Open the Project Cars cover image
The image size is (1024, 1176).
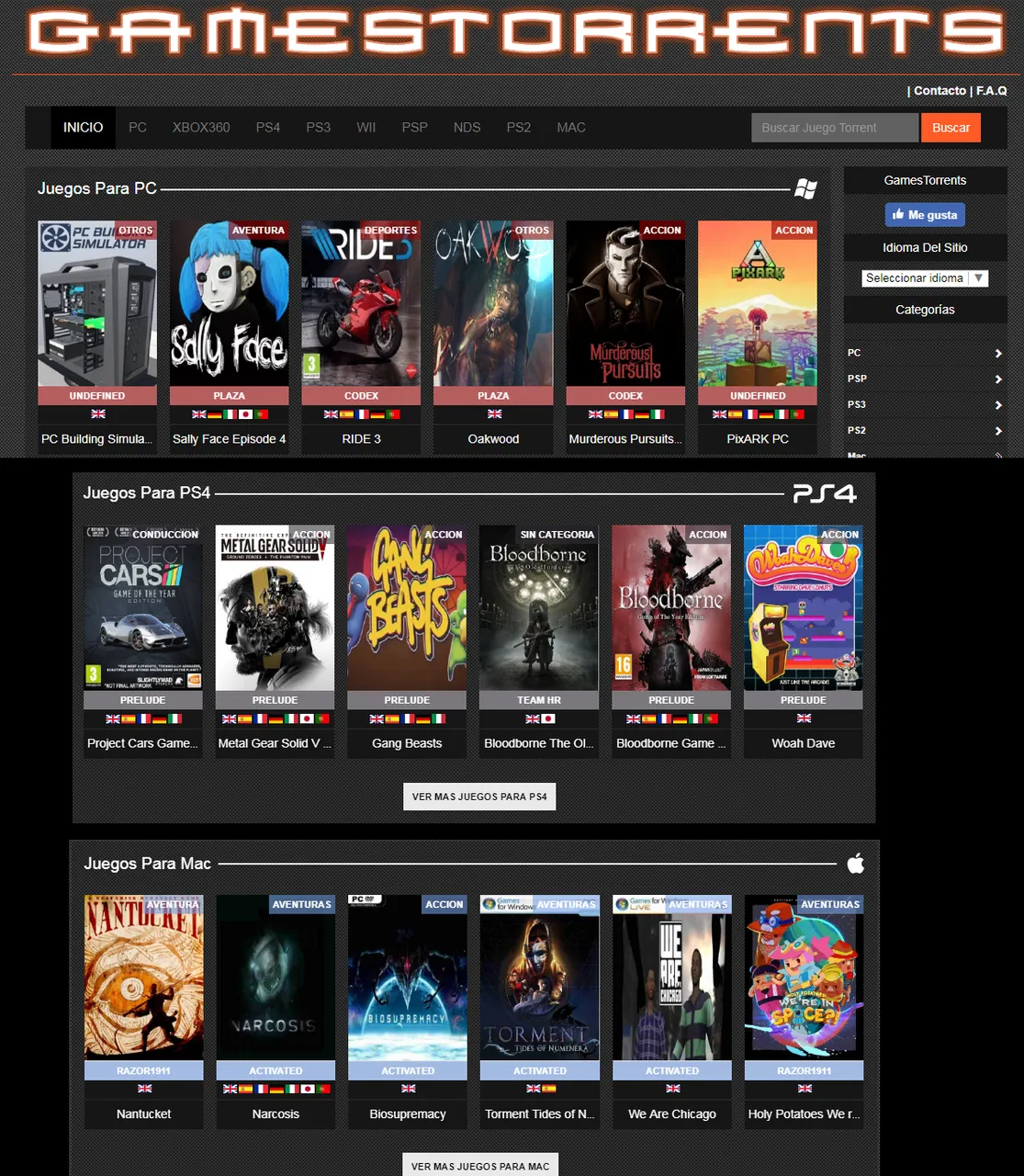point(143,607)
